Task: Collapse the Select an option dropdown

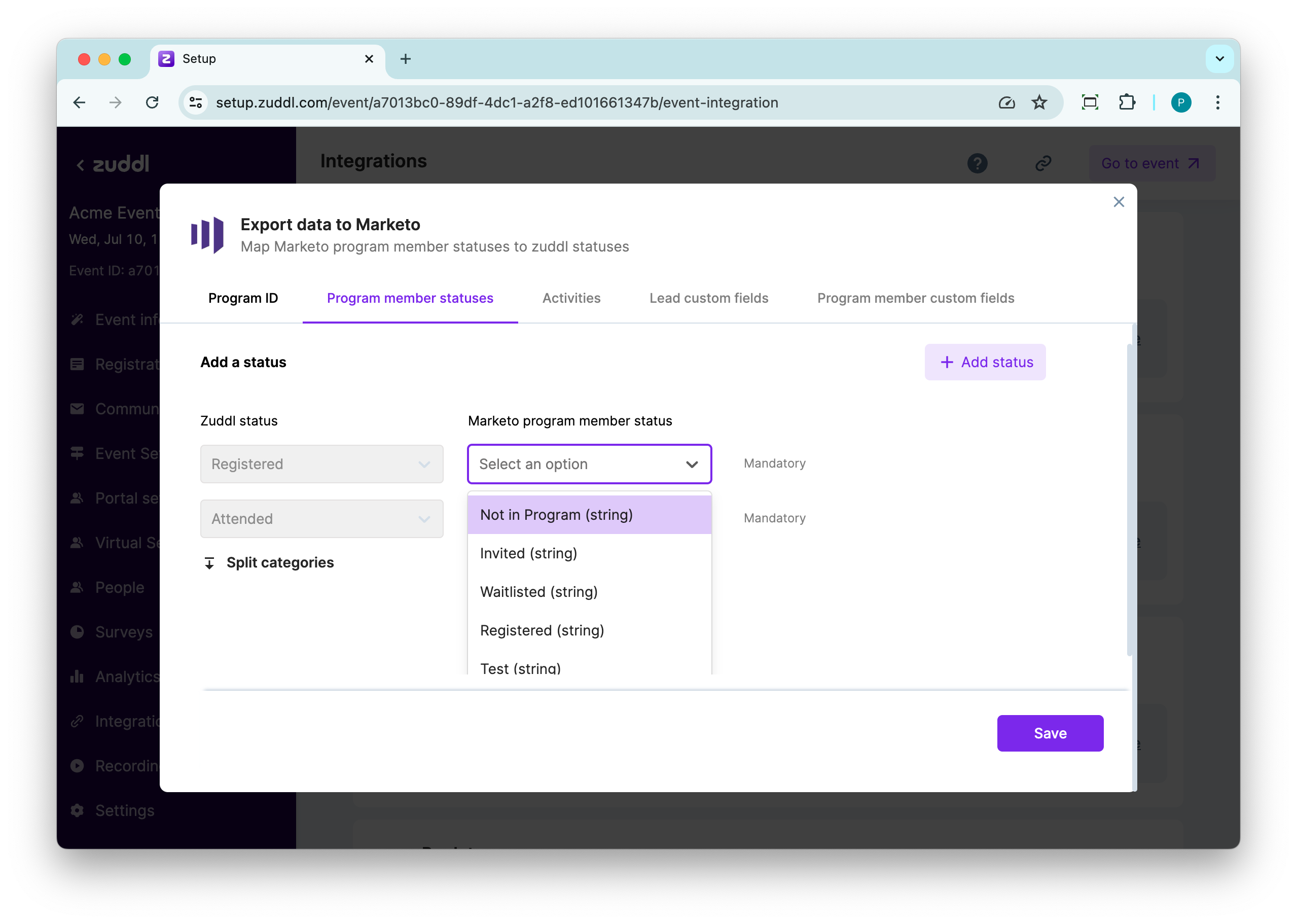Action: [691, 464]
